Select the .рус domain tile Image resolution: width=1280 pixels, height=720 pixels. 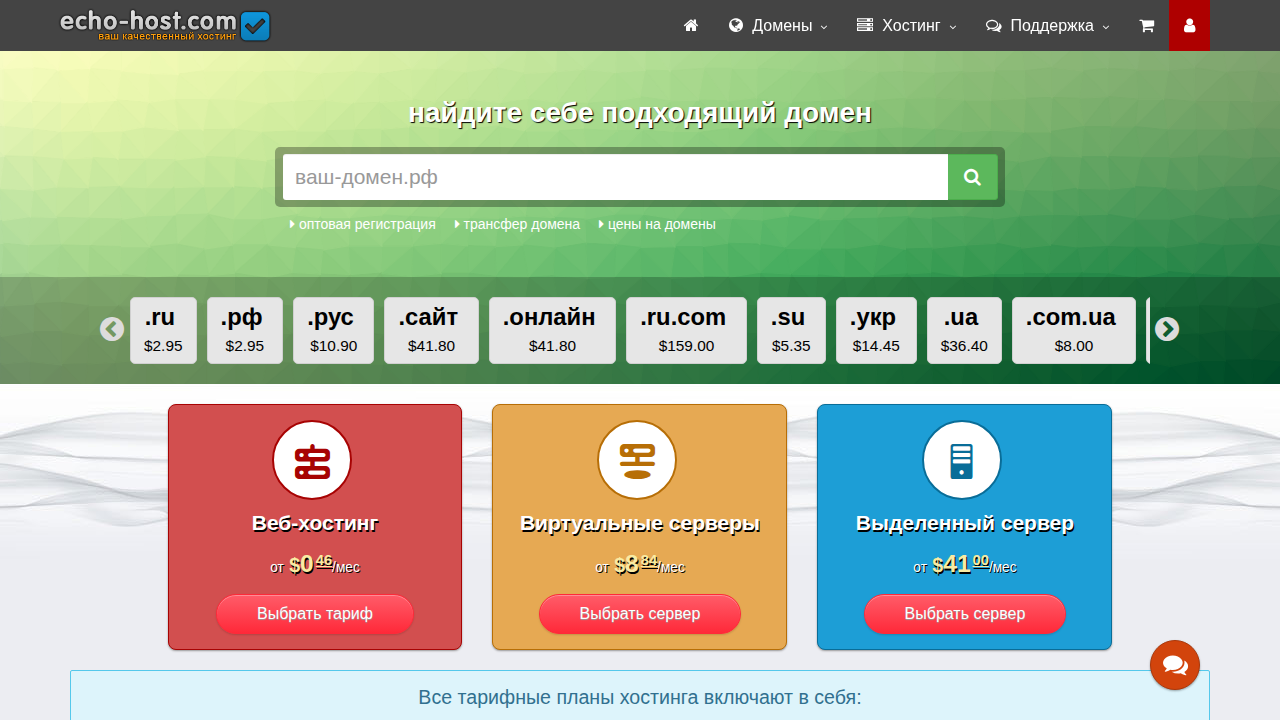[x=333, y=330]
